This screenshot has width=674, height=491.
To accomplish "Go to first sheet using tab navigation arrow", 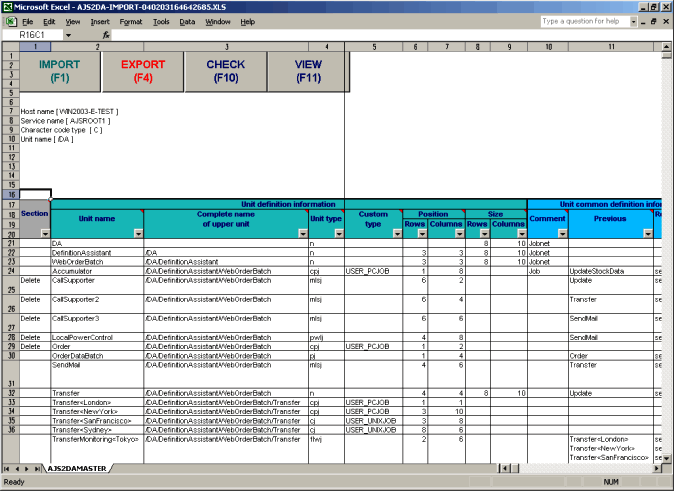I will pos(7,468).
